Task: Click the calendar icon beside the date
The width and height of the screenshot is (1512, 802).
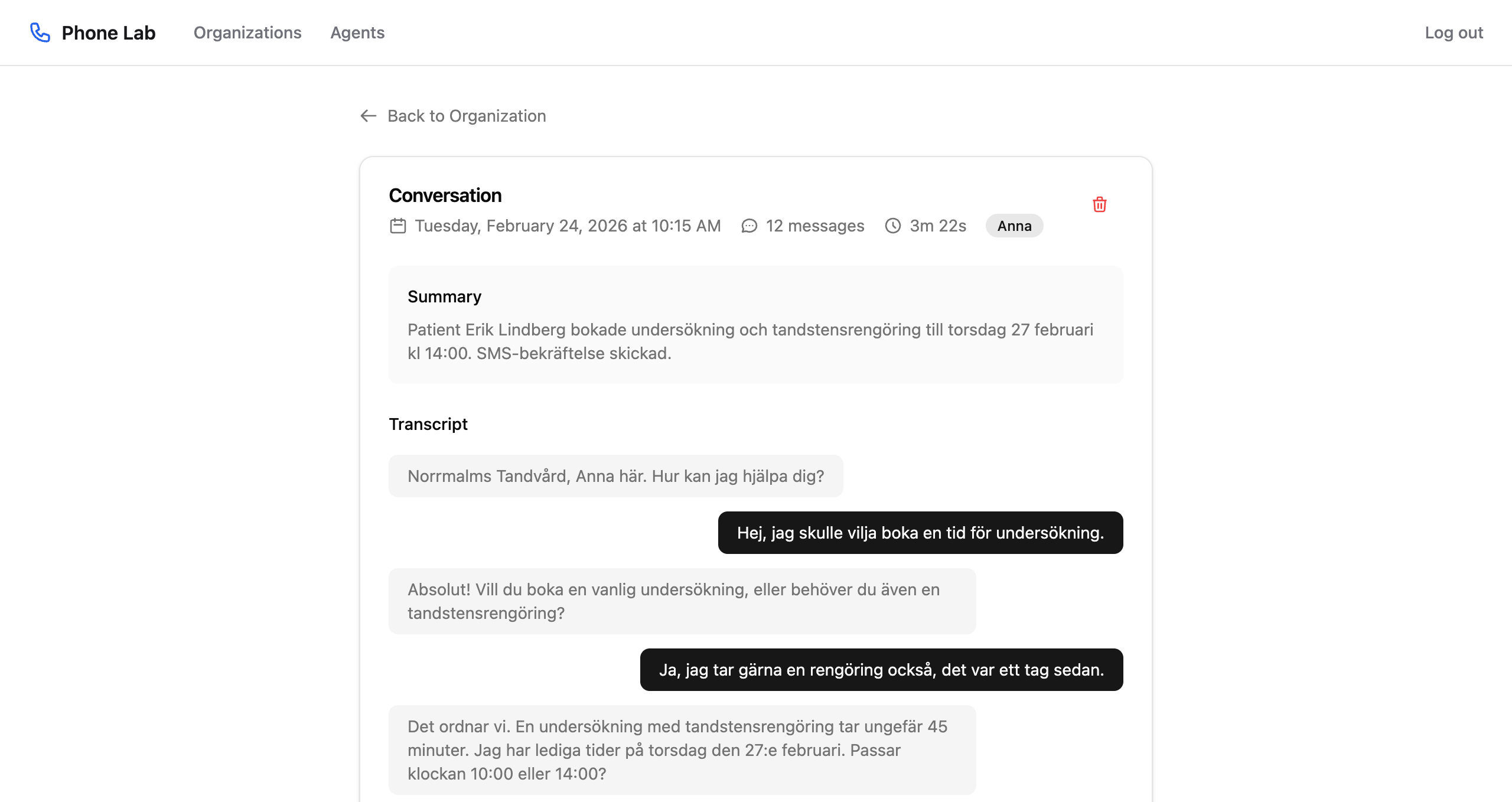Action: coord(397,226)
